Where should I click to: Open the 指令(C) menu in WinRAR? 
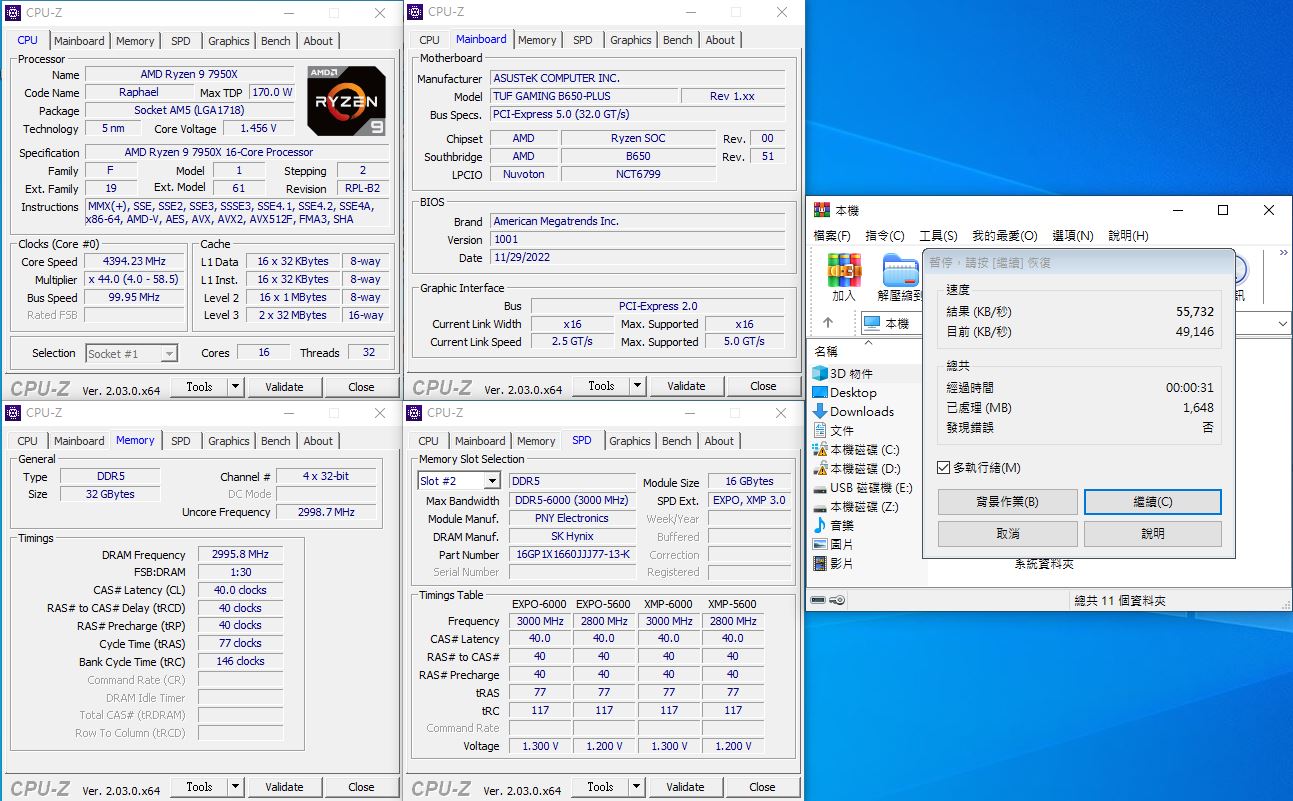pos(885,236)
